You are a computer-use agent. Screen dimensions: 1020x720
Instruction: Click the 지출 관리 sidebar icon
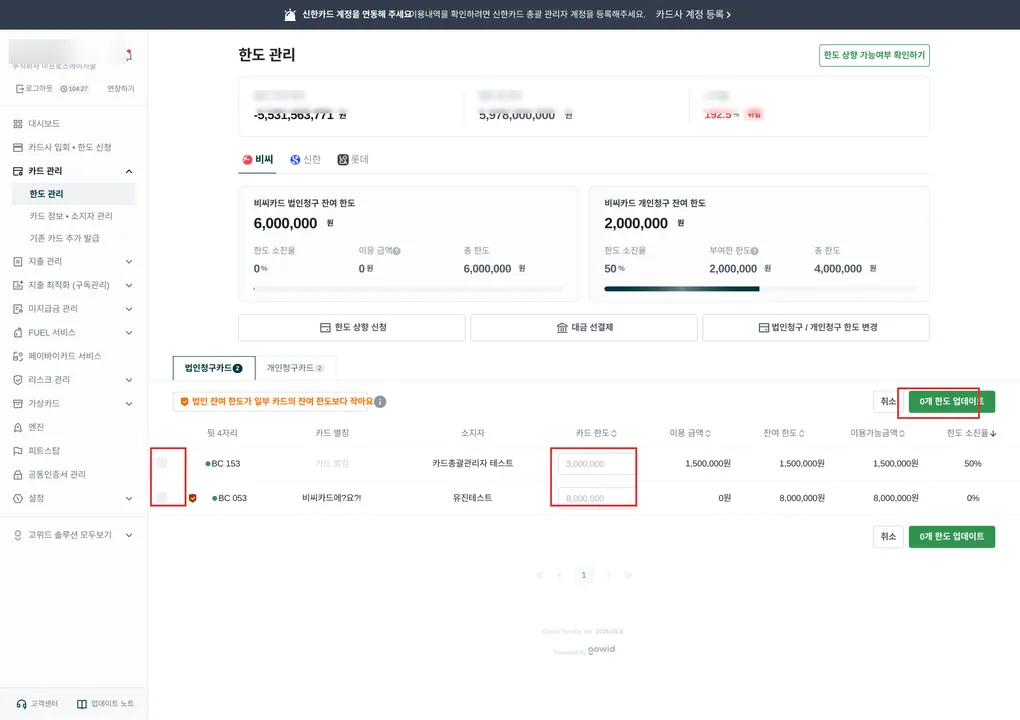18,261
